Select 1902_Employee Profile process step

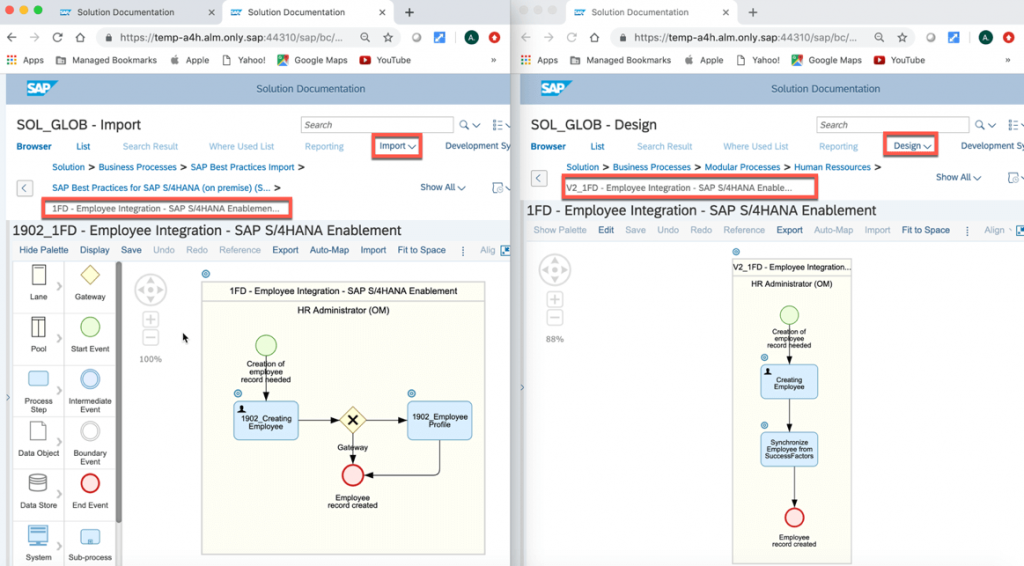(x=439, y=420)
